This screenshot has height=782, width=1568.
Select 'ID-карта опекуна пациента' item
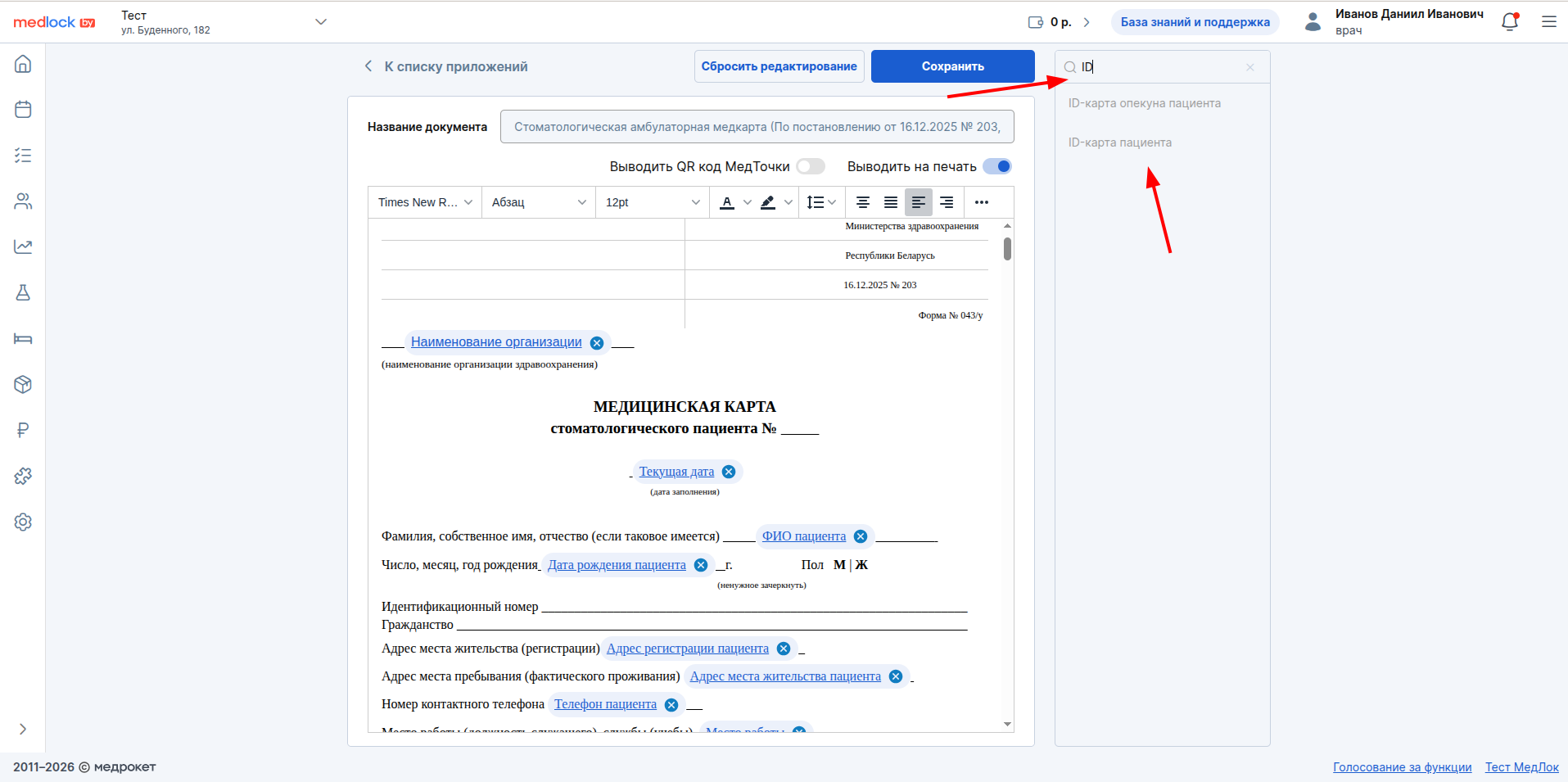pos(1144,103)
